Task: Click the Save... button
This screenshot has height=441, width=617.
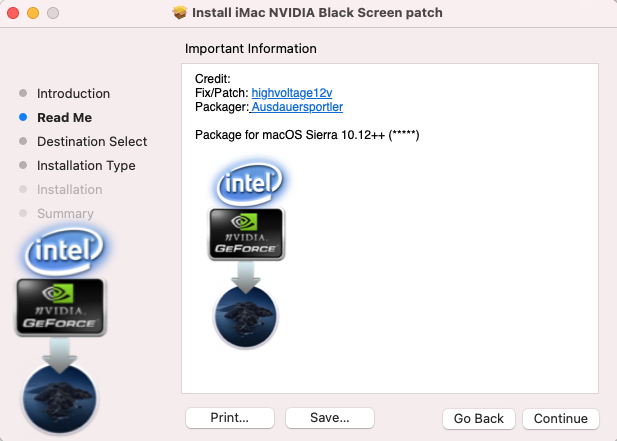Action: (329, 418)
